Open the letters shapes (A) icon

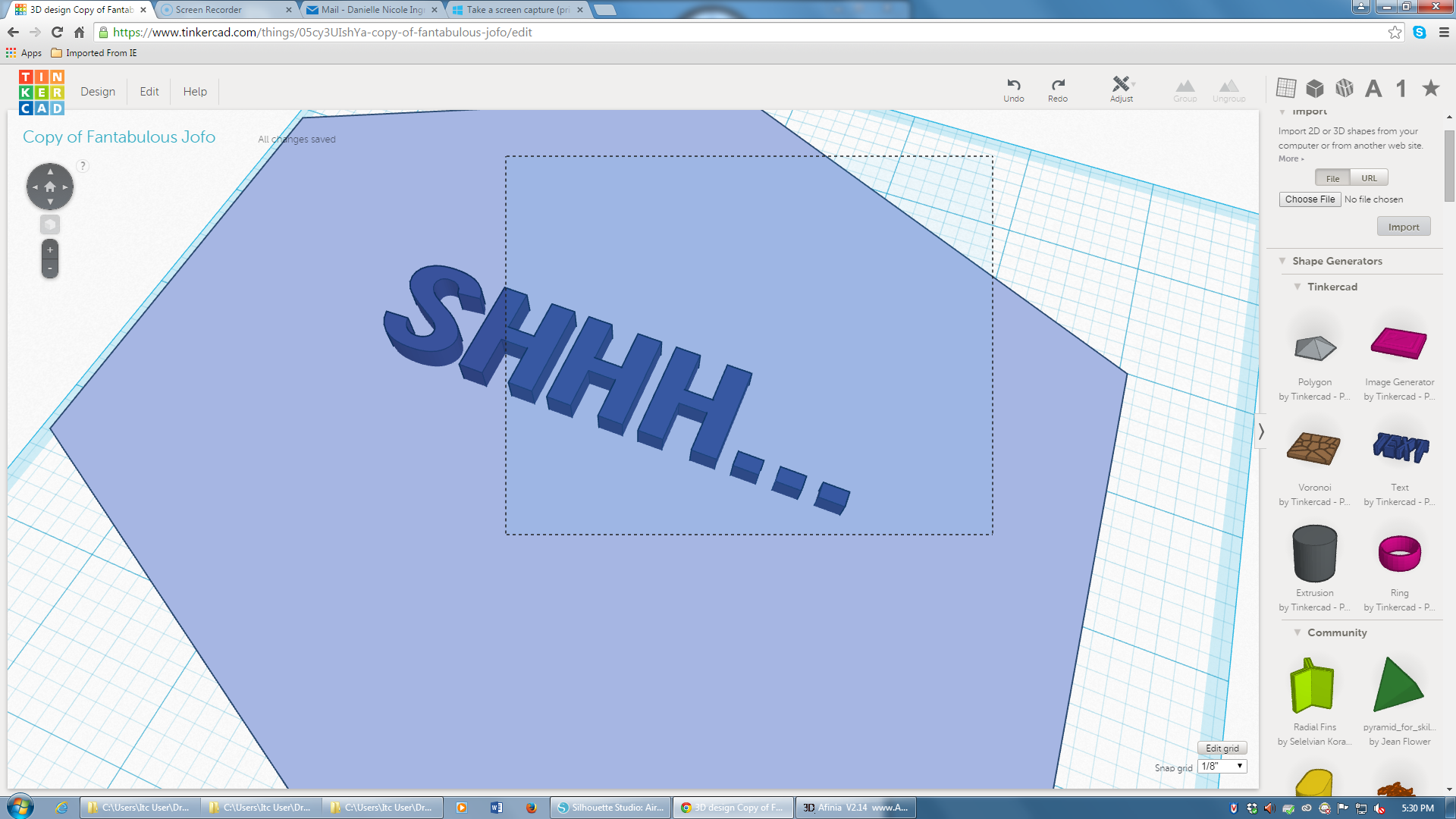[1373, 88]
